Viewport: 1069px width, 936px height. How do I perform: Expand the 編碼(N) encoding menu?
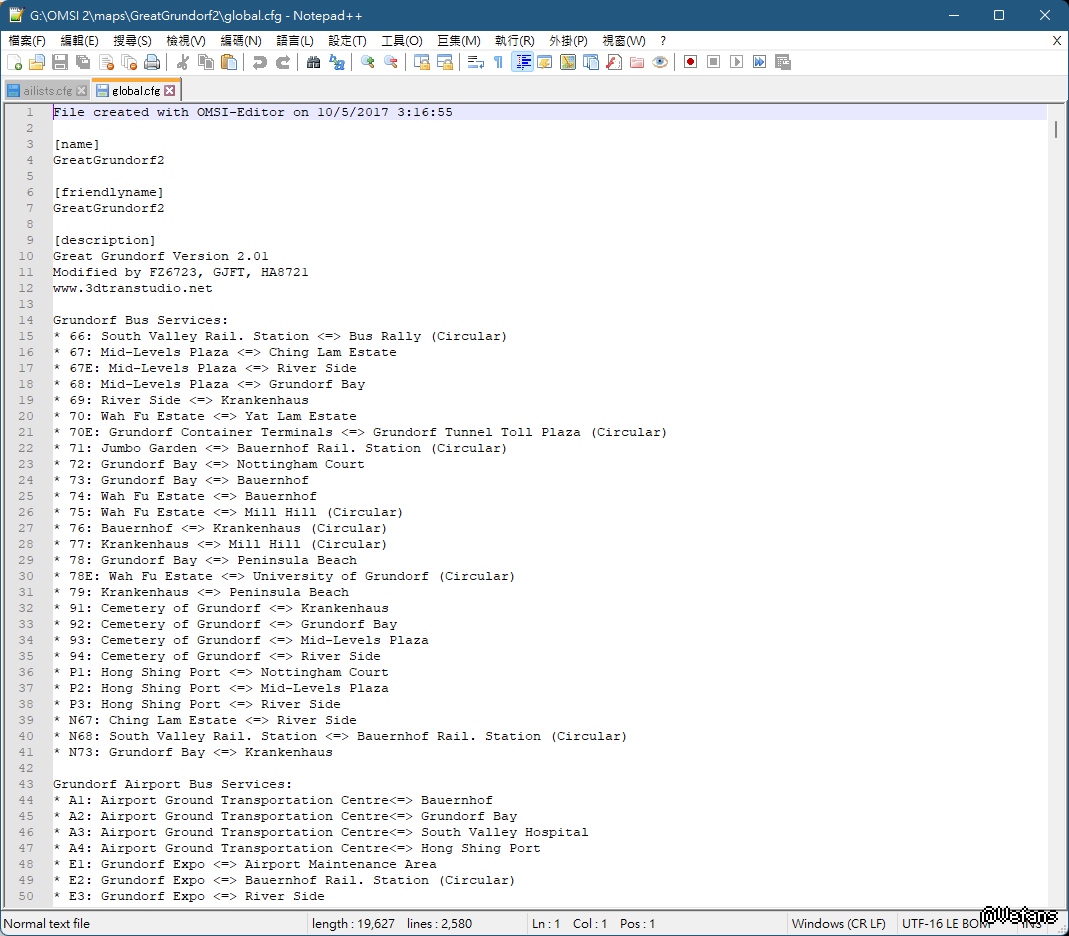[x=240, y=41]
